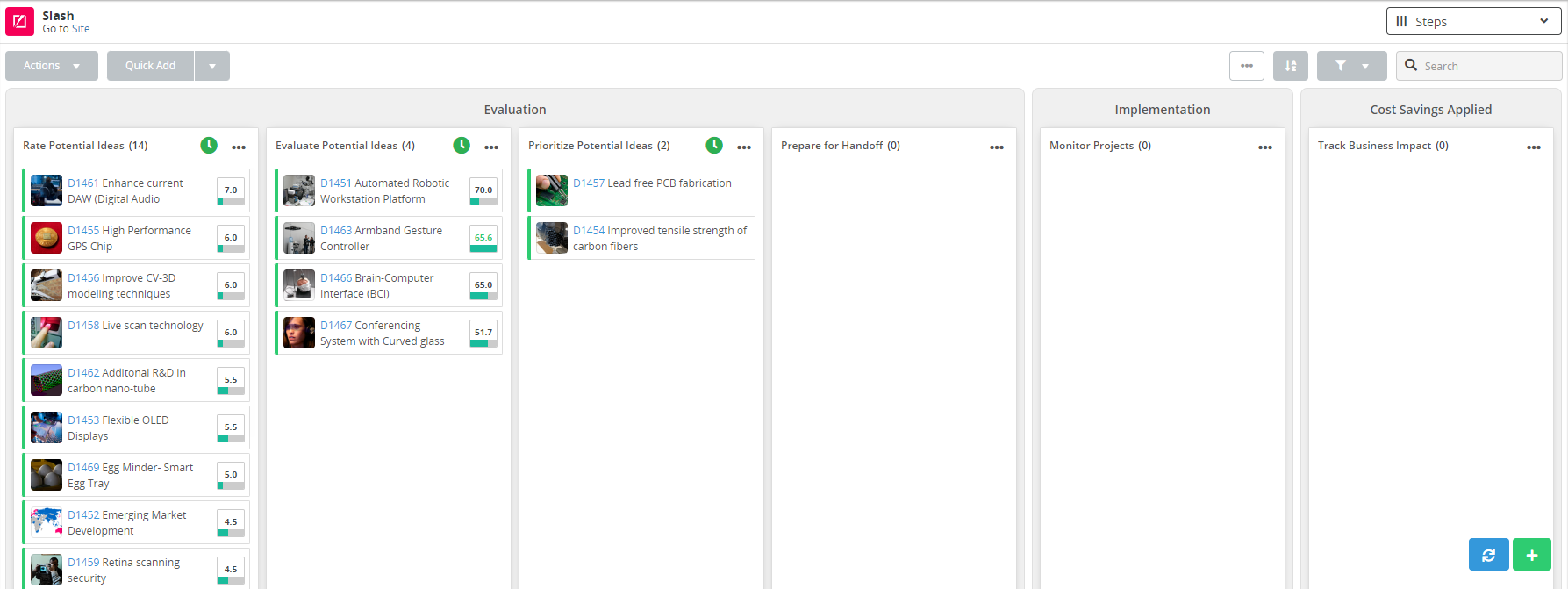Image resolution: width=1568 pixels, height=589 pixels.
Task: Open Monitor Projects column menu
Action: click(x=1265, y=147)
